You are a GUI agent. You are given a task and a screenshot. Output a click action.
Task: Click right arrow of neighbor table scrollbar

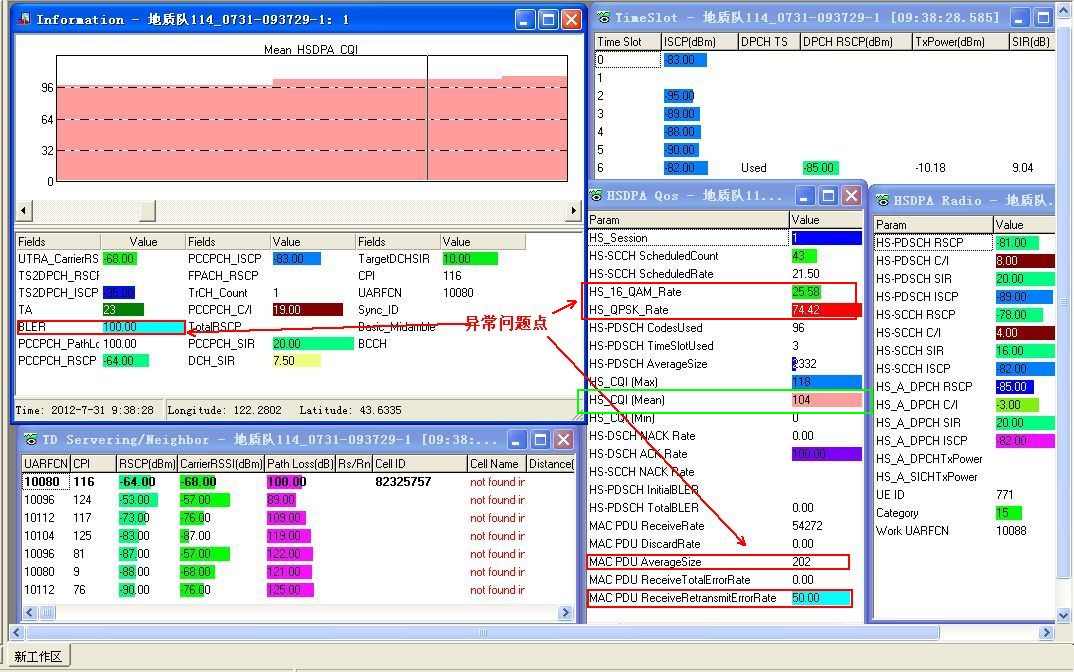tap(566, 612)
